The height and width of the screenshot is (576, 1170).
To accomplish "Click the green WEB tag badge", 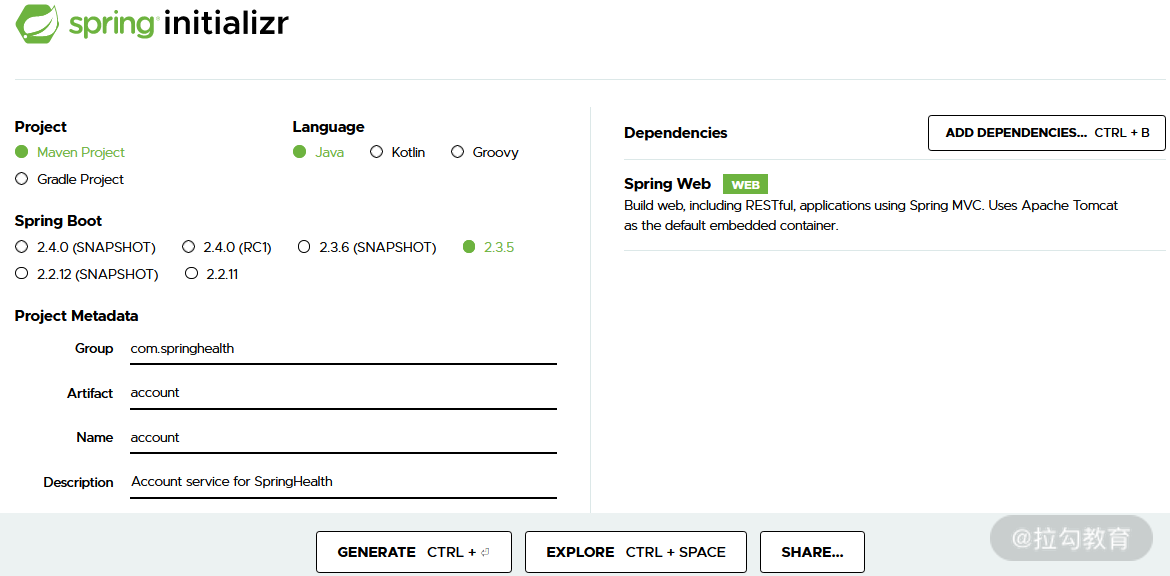I will click(x=745, y=185).
